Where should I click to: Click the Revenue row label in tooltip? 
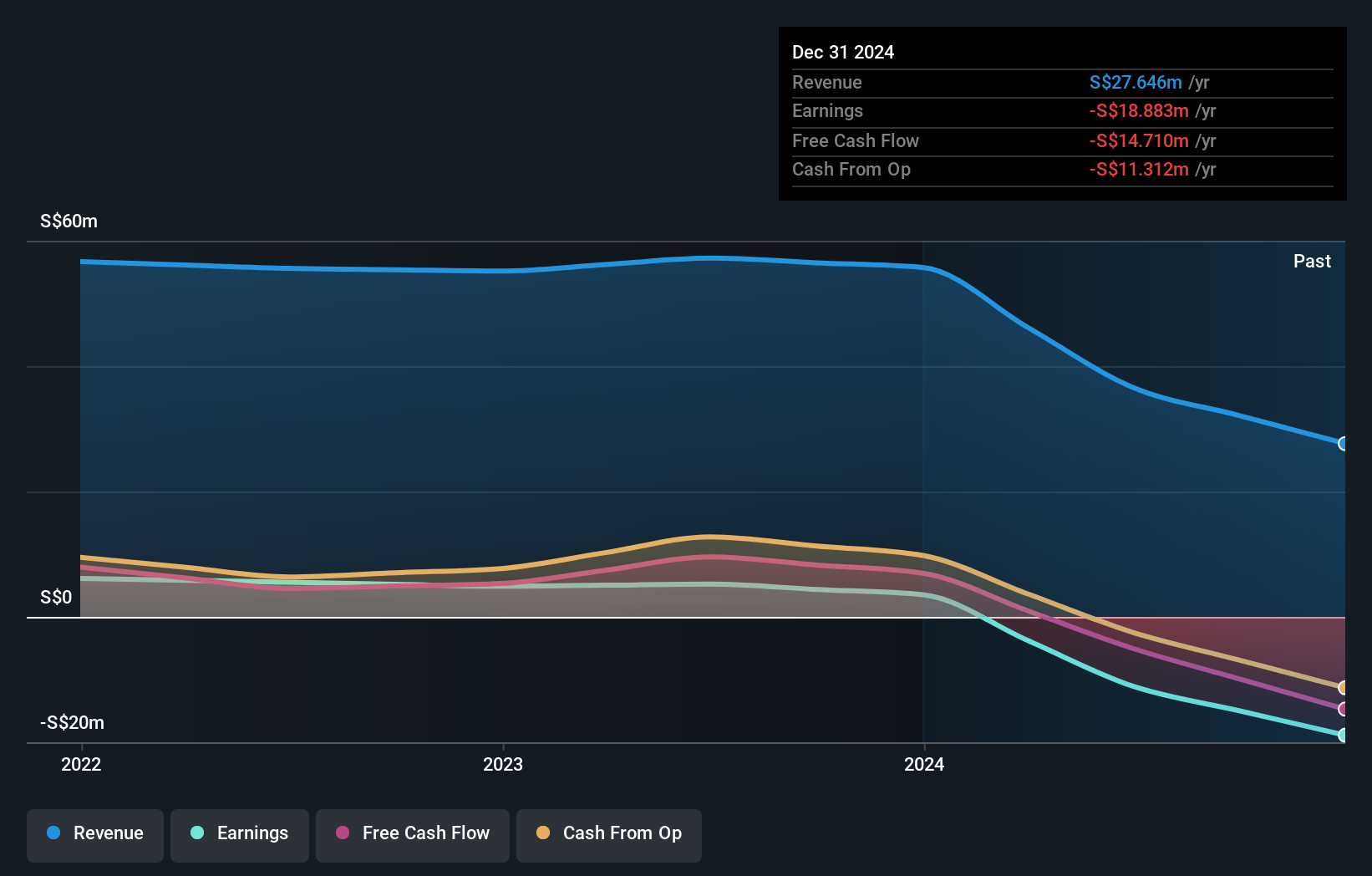pos(826,82)
